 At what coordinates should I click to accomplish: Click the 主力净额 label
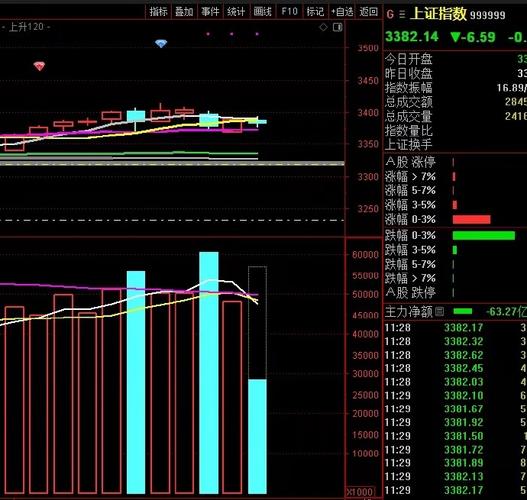[408, 312]
